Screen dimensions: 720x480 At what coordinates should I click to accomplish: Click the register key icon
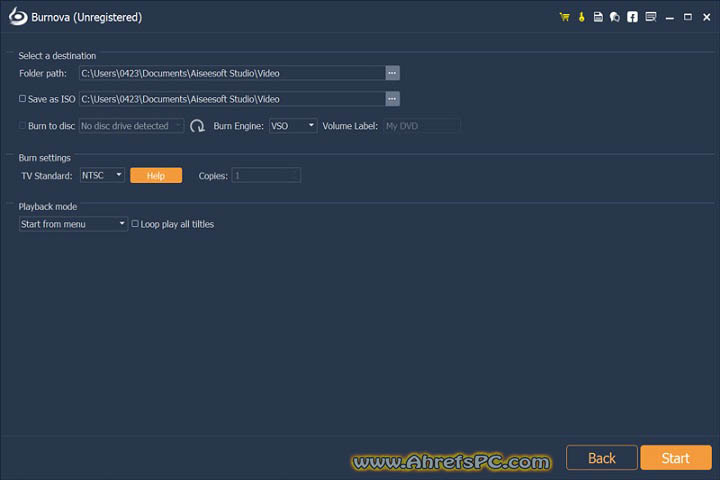(581, 17)
